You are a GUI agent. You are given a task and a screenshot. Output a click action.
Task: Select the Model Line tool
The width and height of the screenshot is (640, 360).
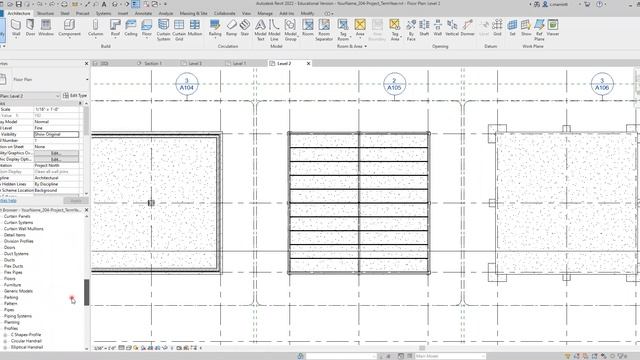(274, 29)
